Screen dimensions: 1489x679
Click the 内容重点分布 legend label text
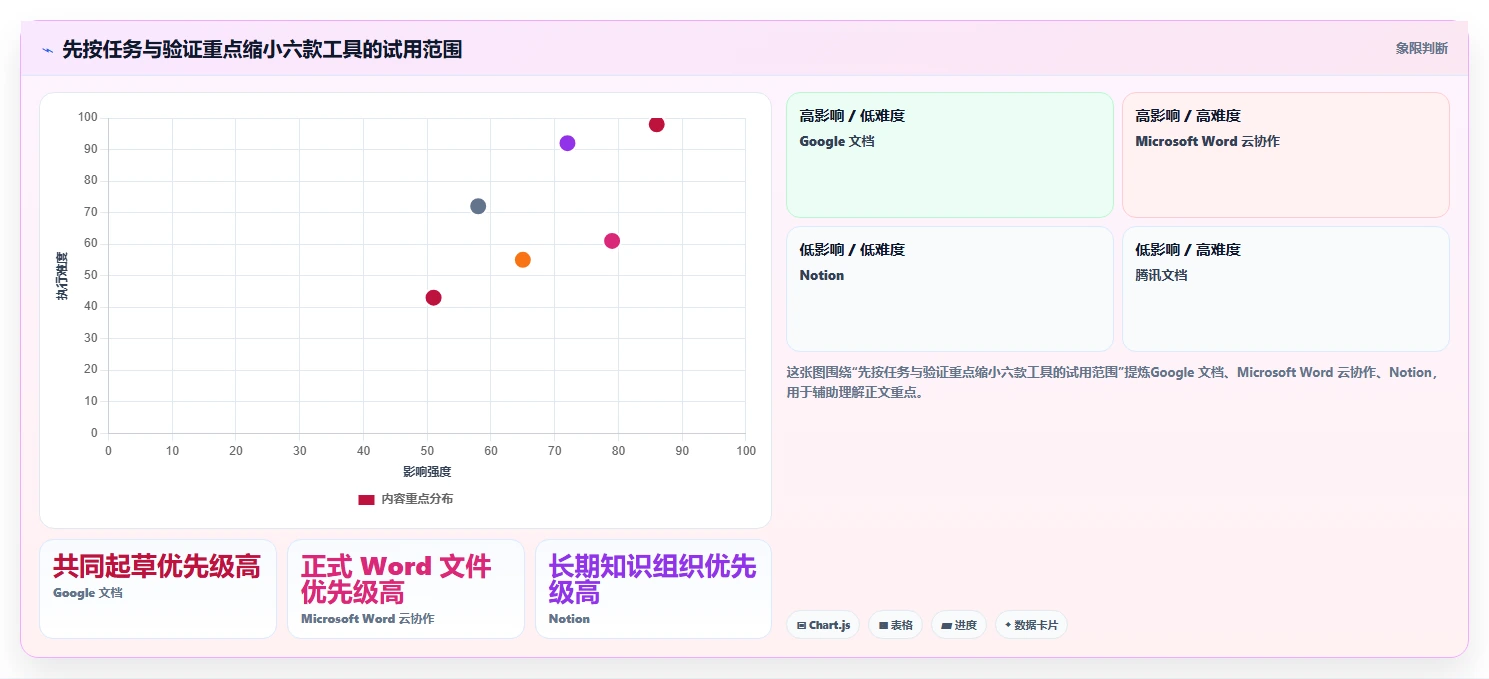(x=417, y=499)
